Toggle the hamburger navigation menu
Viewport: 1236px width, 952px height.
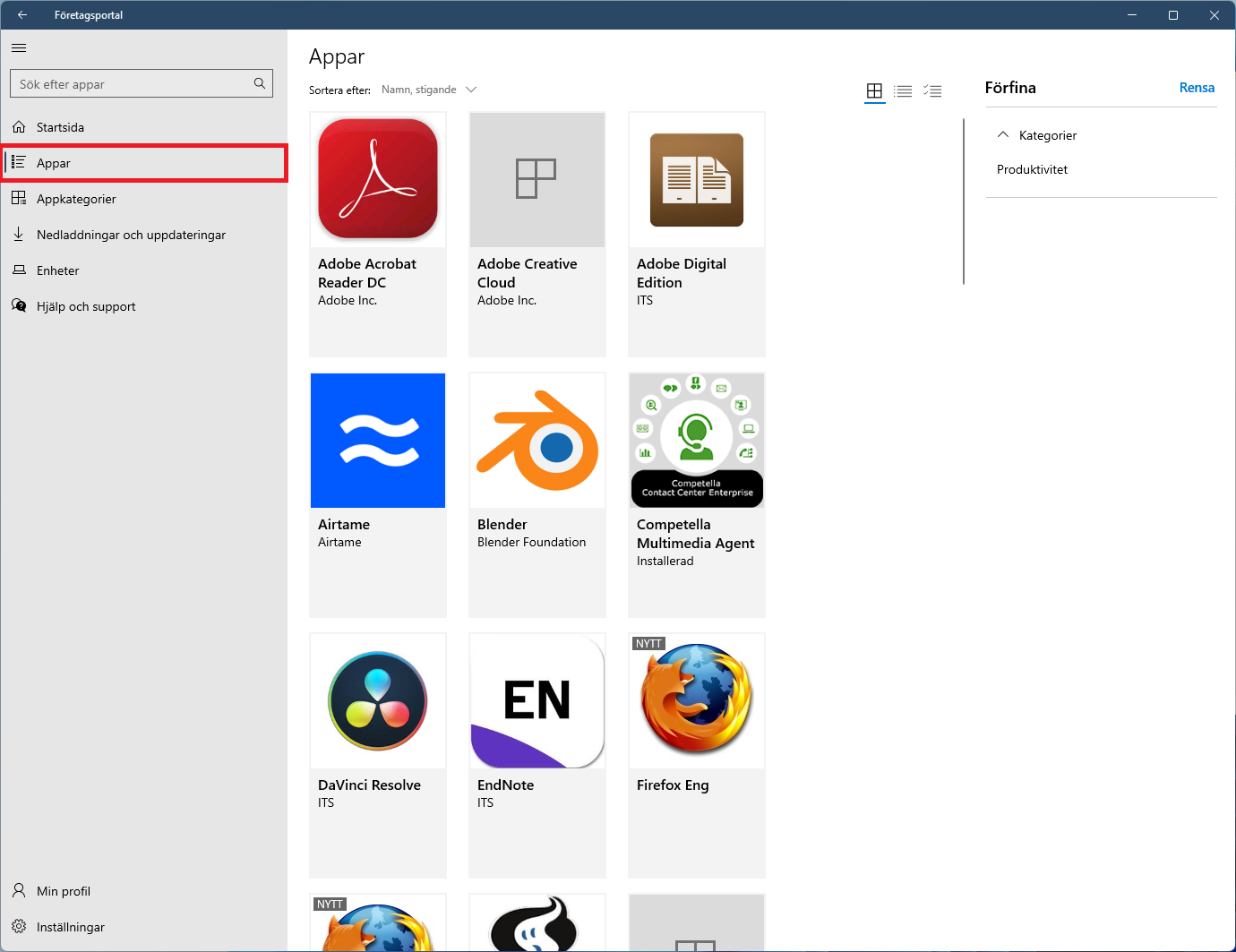click(19, 48)
